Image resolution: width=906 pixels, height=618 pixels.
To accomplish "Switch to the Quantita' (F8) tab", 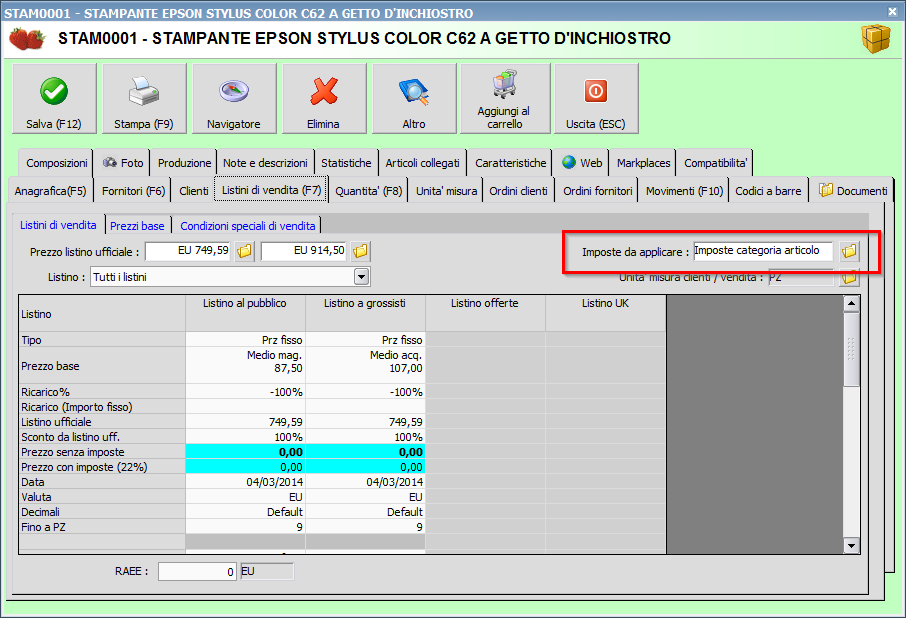I will (369, 191).
